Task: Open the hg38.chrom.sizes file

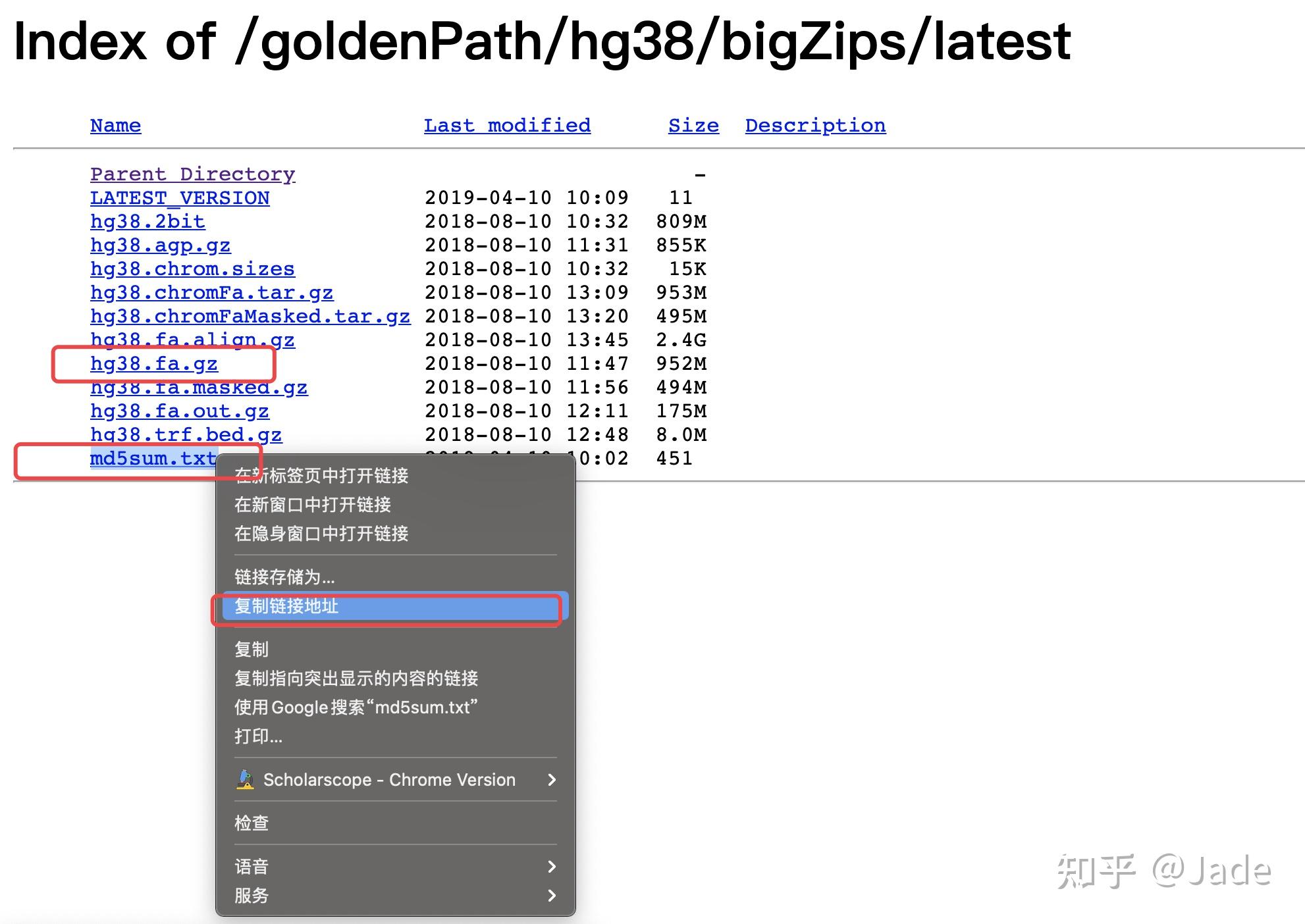Action: coord(192,269)
